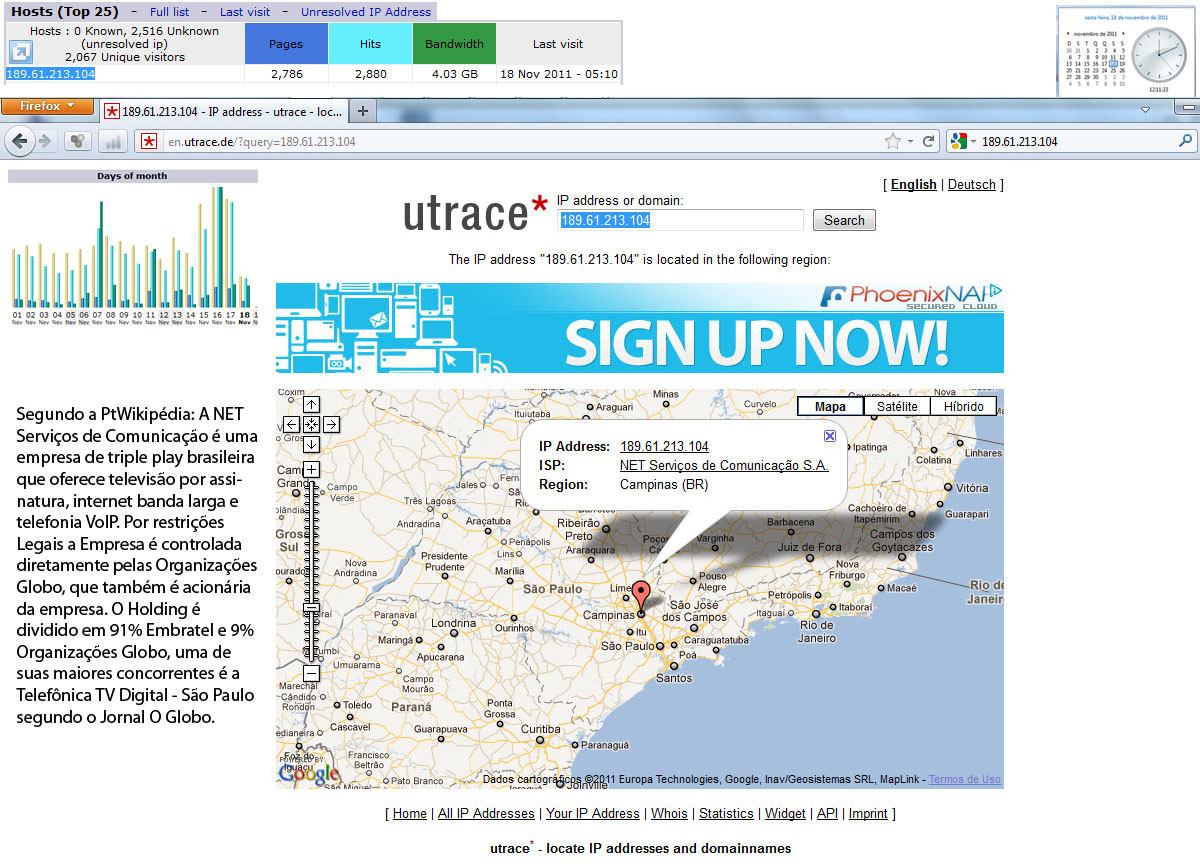Select the Mapa map type
The image size is (1200, 866).
coord(830,406)
